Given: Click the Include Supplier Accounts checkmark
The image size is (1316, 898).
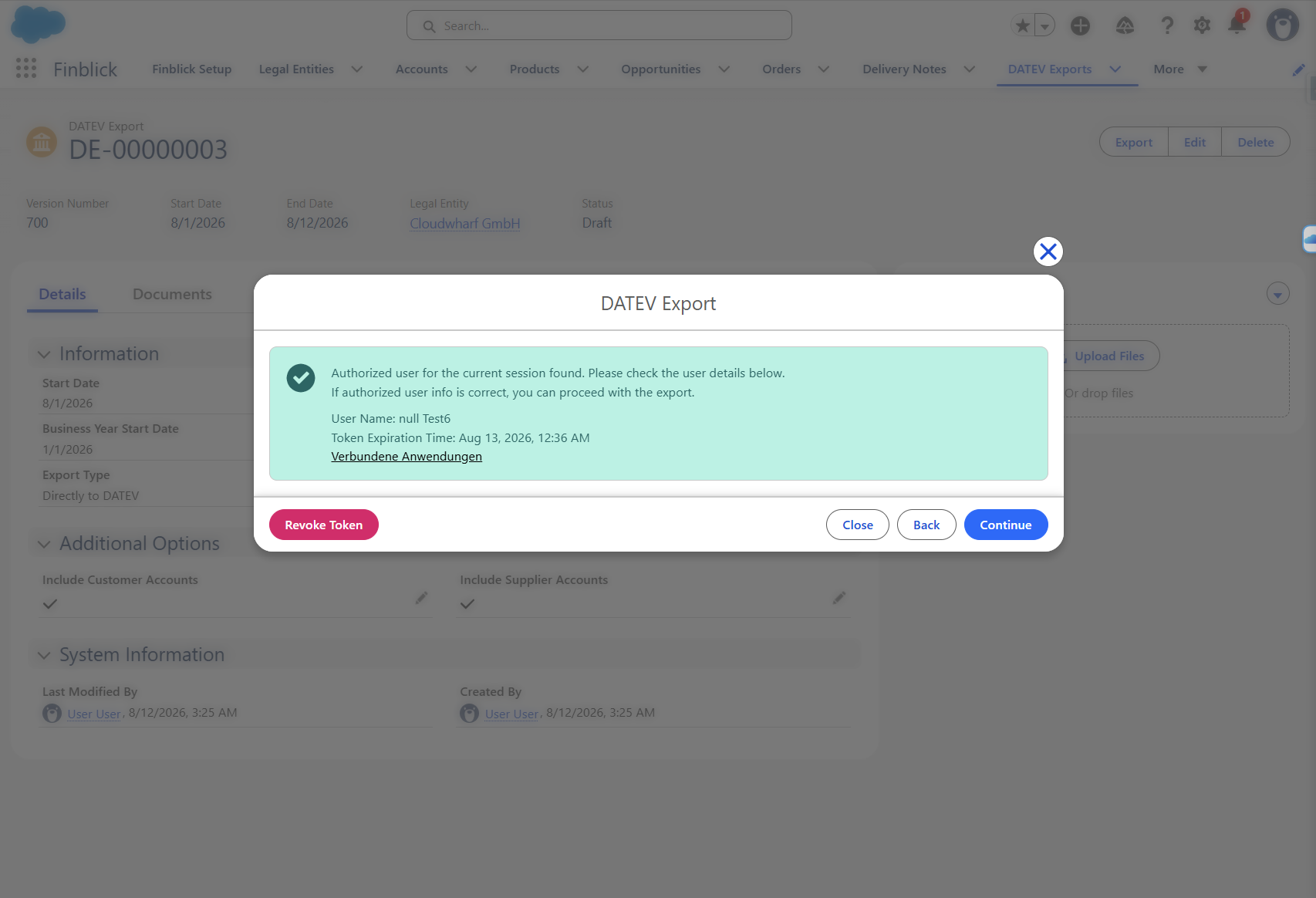Looking at the screenshot, I should point(467,604).
